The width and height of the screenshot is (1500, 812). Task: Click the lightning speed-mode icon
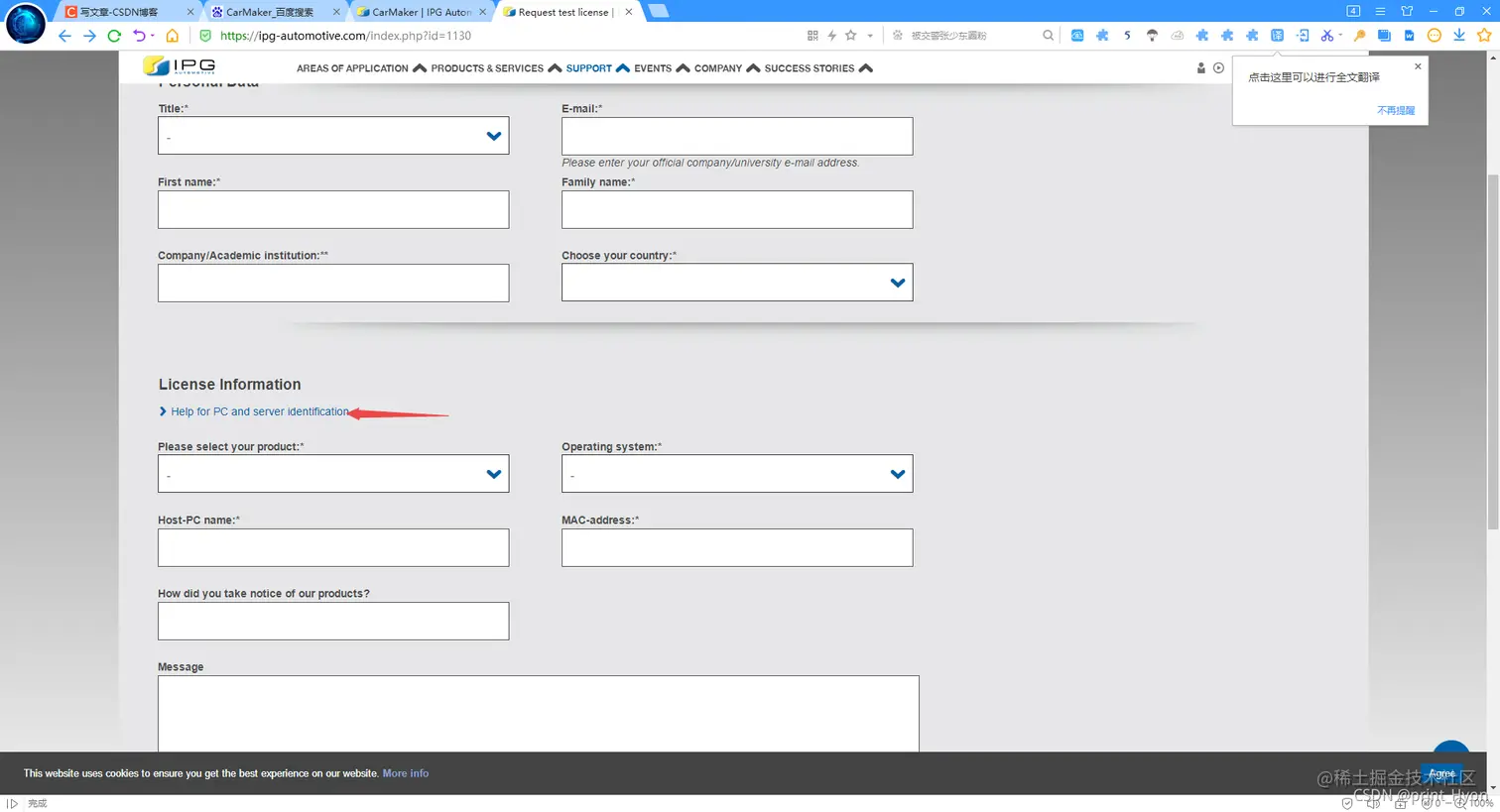[831, 36]
